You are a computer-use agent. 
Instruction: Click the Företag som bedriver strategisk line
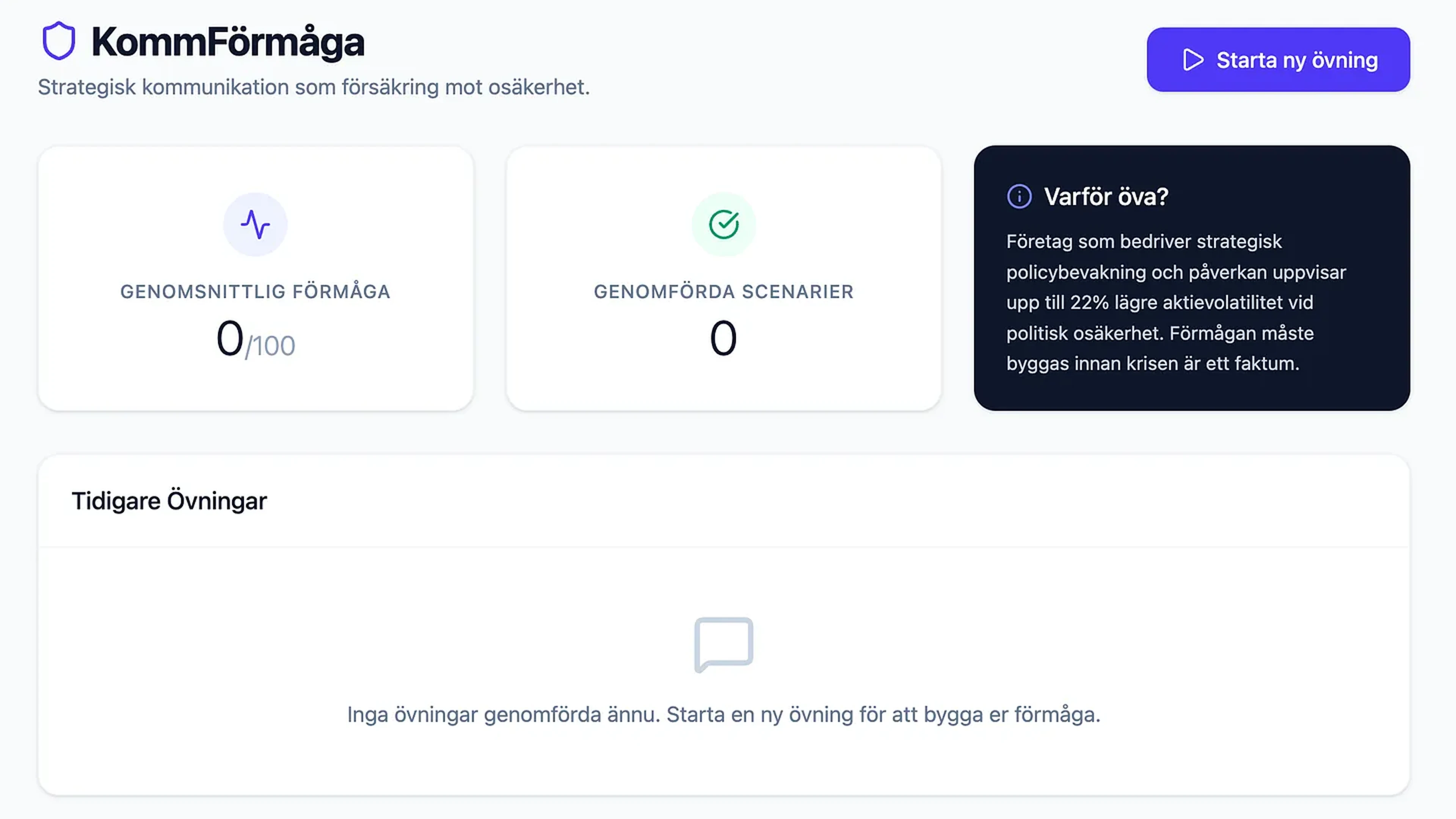[x=1144, y=242]
